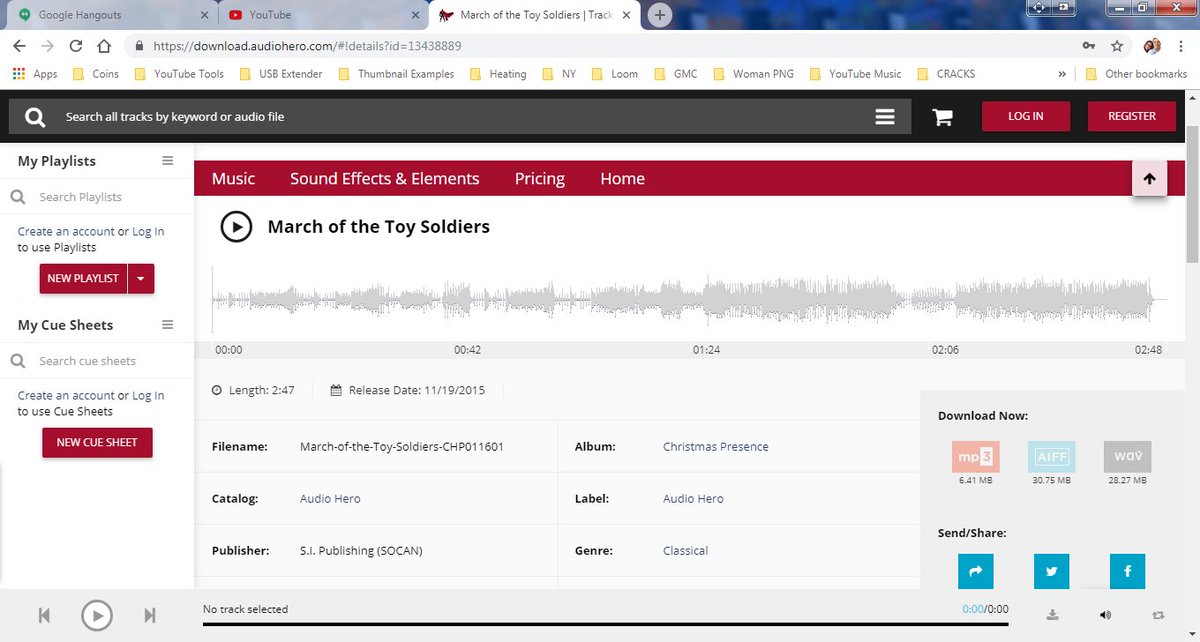The image size is (1200, 642).
Task: Open the Classical genre link
Action: coord(685,551)
